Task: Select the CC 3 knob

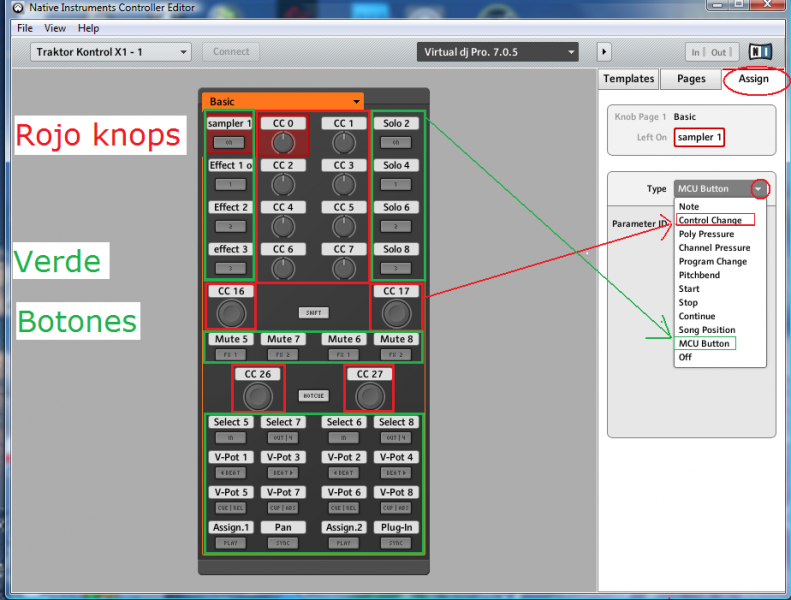Action: [x=344, y=185]
